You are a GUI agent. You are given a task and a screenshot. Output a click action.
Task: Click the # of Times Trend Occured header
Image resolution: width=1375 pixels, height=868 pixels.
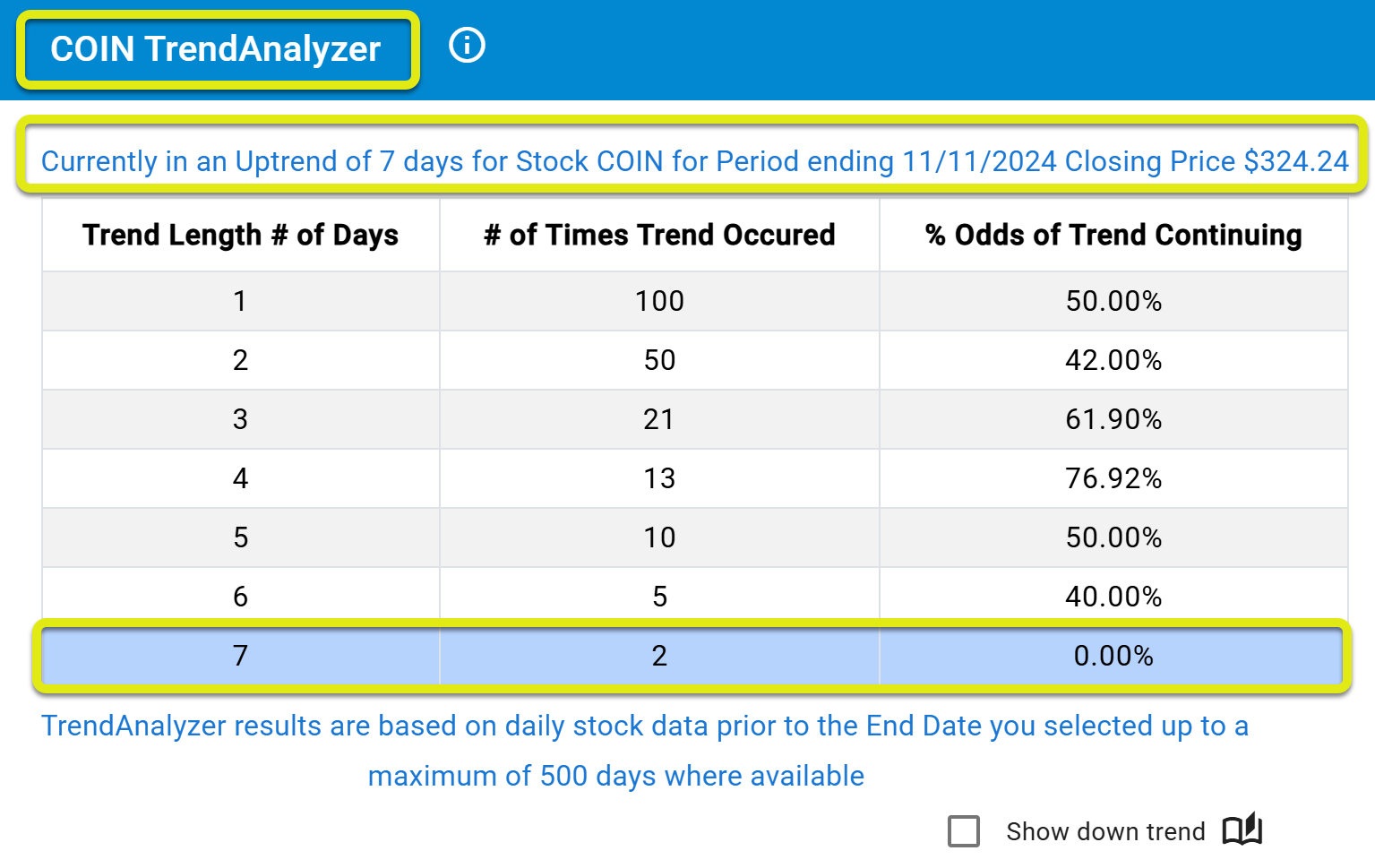tap(659, 235)
